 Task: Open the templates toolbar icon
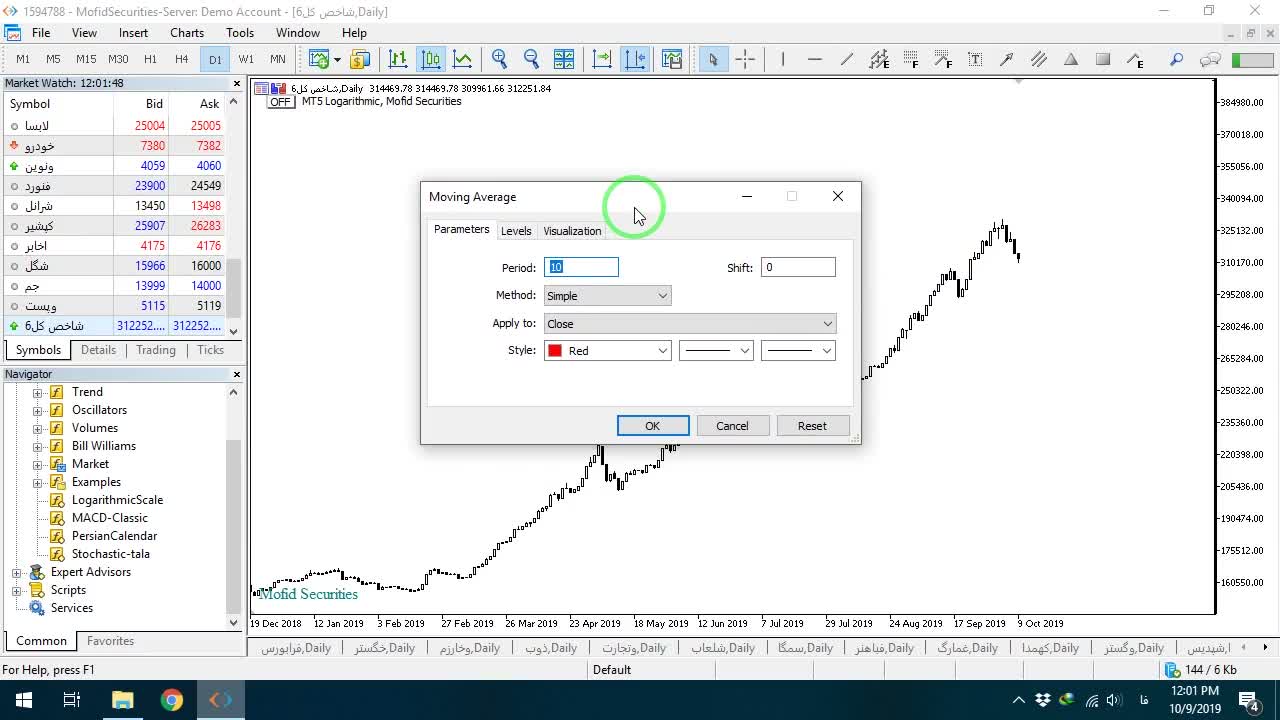671,59
